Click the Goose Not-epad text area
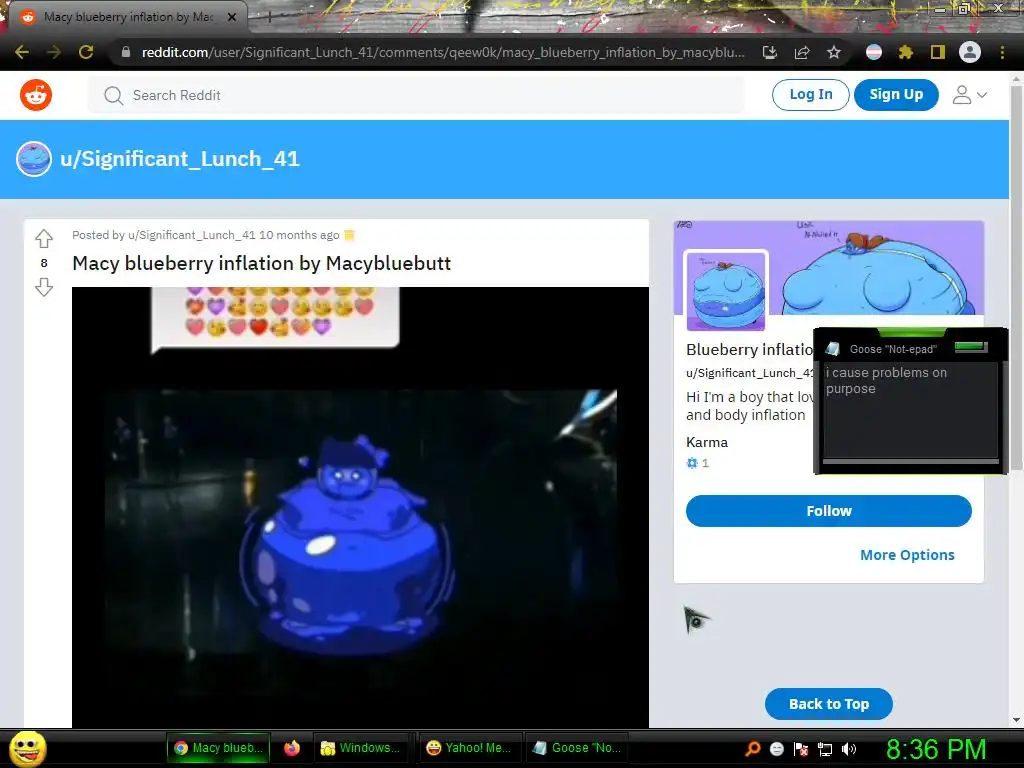Image resolution: width=1024 pixels, height=768 pixels. click(910, 410)
